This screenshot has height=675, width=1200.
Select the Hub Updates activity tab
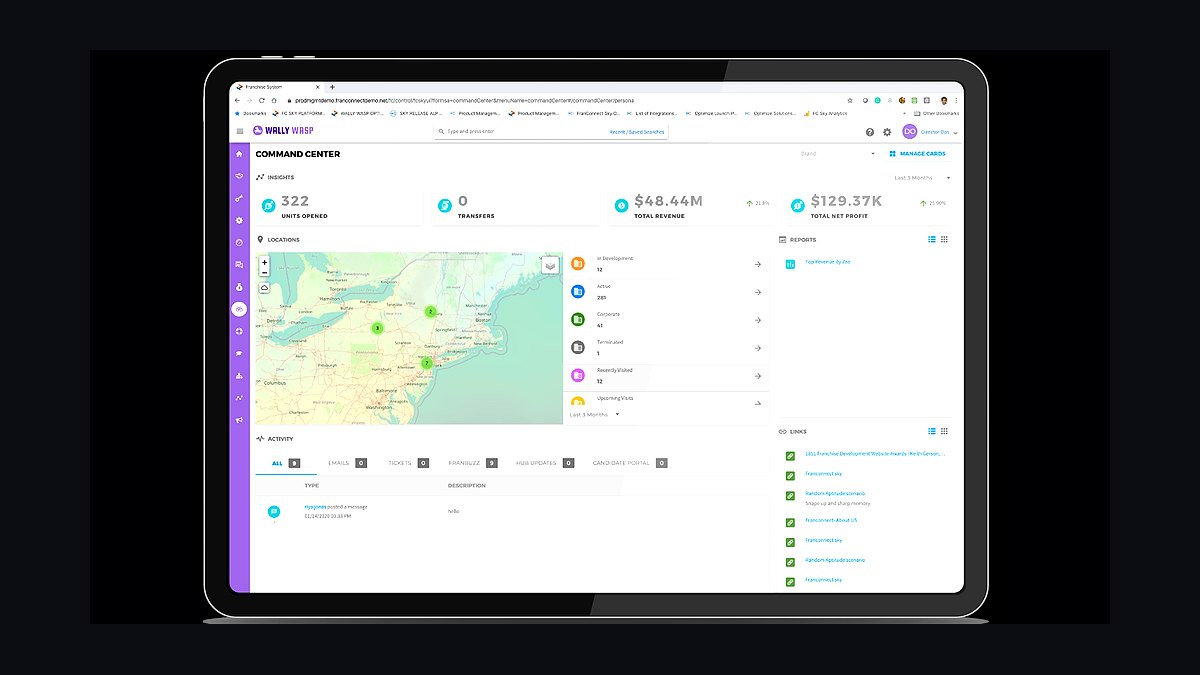[x=545, y=463]
